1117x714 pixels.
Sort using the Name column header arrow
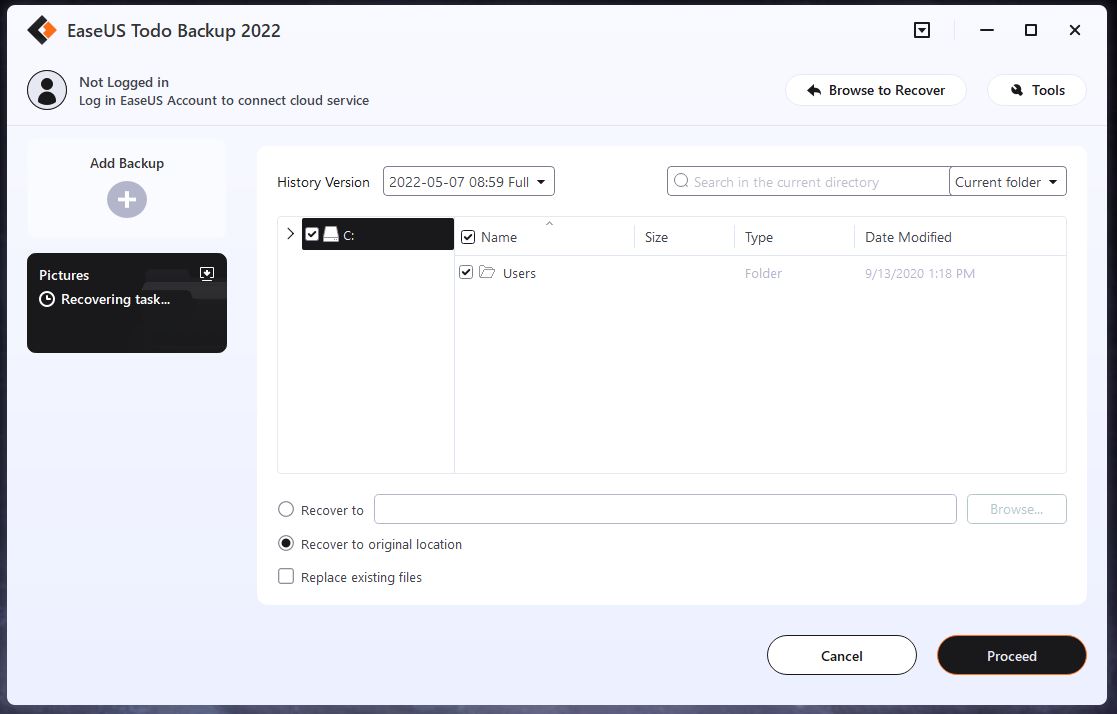pyautogui.click(x=549, y=224)
